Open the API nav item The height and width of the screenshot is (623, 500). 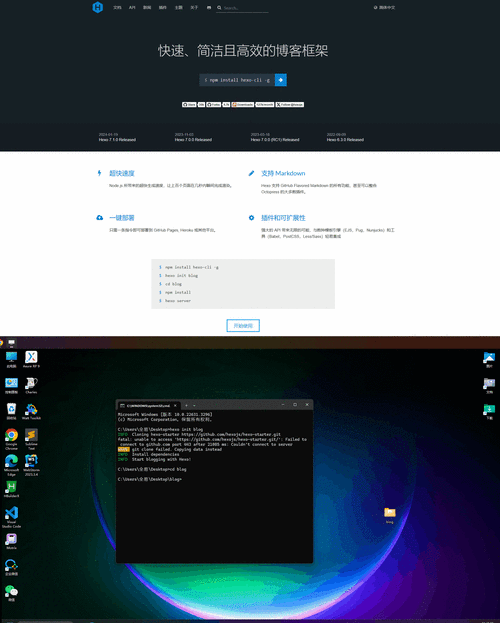tap(132, 8)
